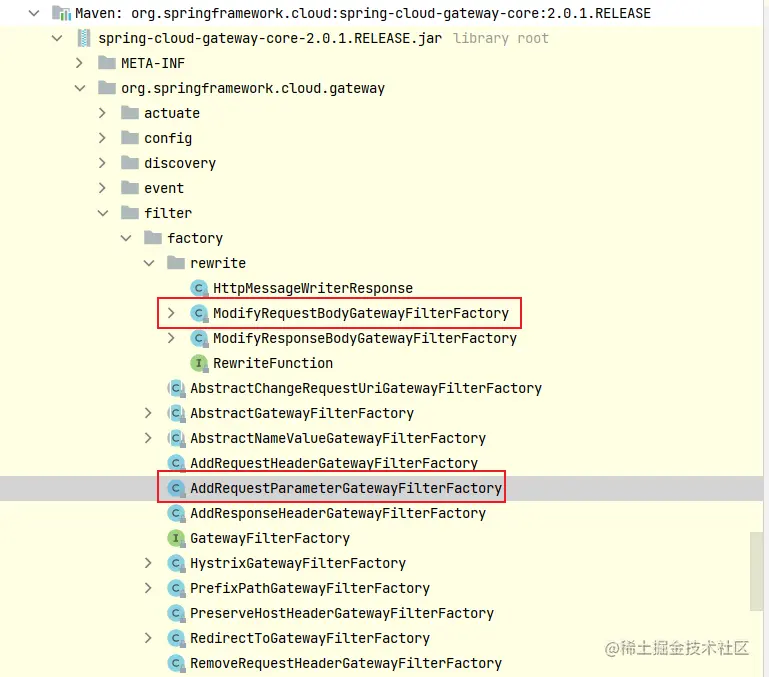Collapse spring-cloud-gateway-core-2.0.1.RELEASE.jar node
This screenshot has width=769, height=677.
coord(57,38)
